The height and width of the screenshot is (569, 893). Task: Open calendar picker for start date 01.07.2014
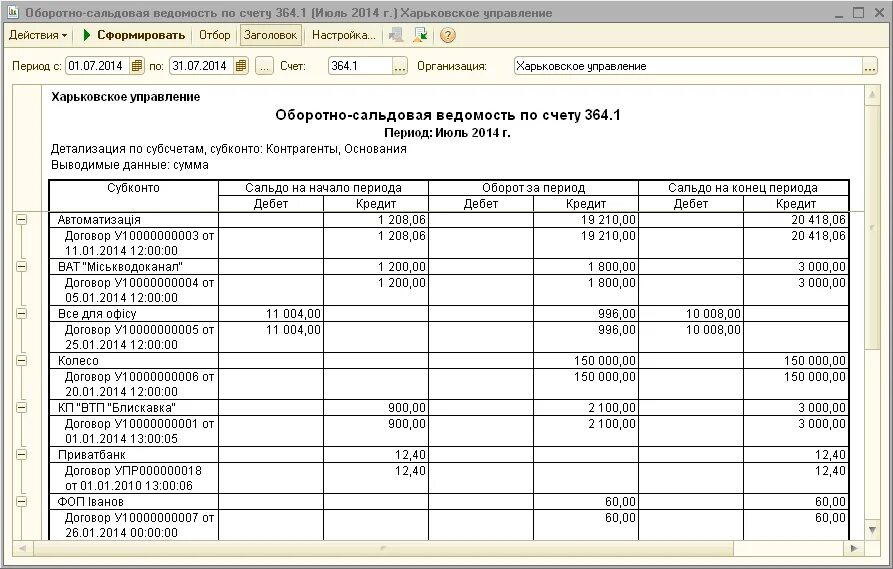coord(137,66)
